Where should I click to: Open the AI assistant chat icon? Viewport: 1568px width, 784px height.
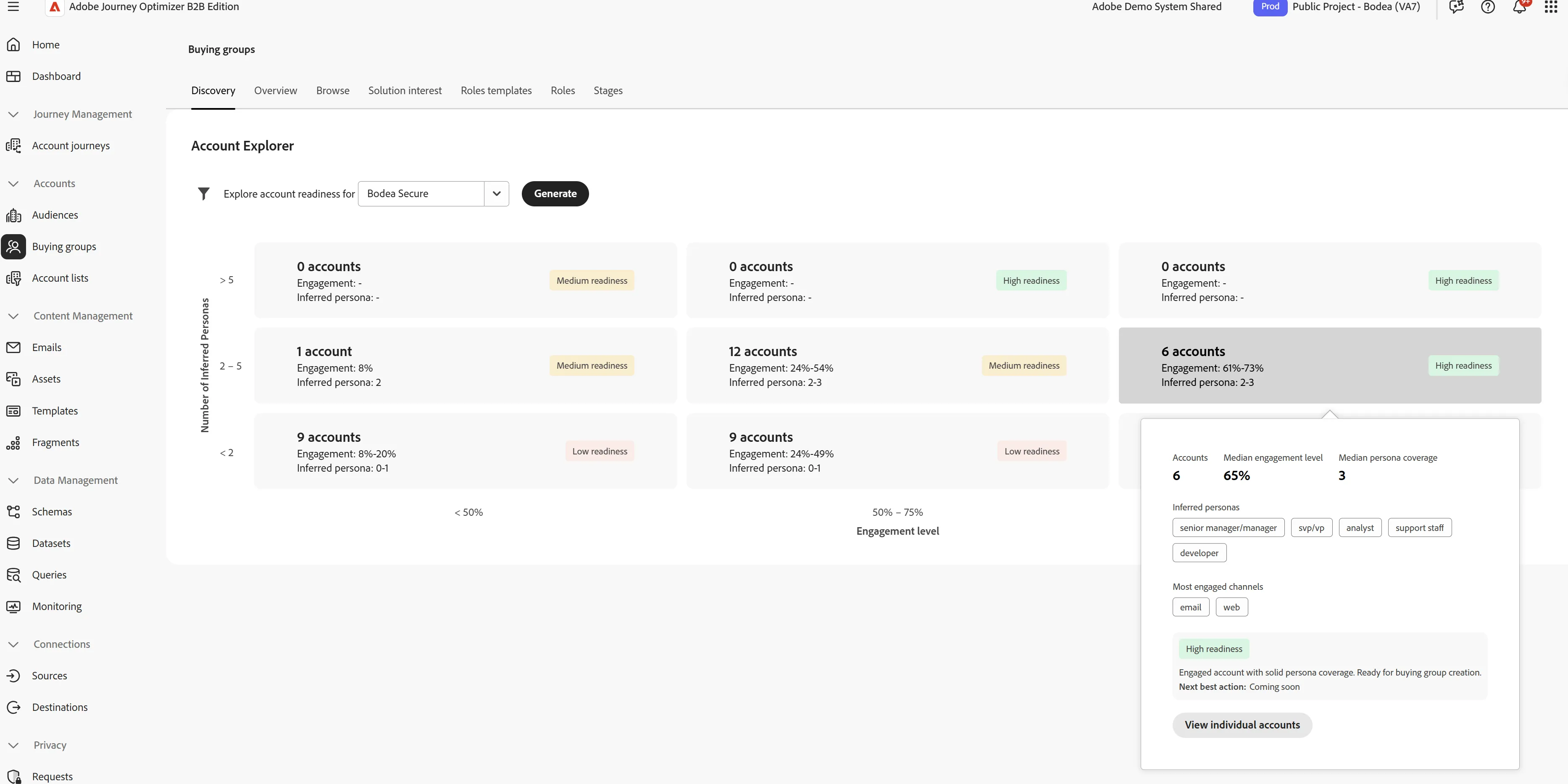tap(1457, 7)
